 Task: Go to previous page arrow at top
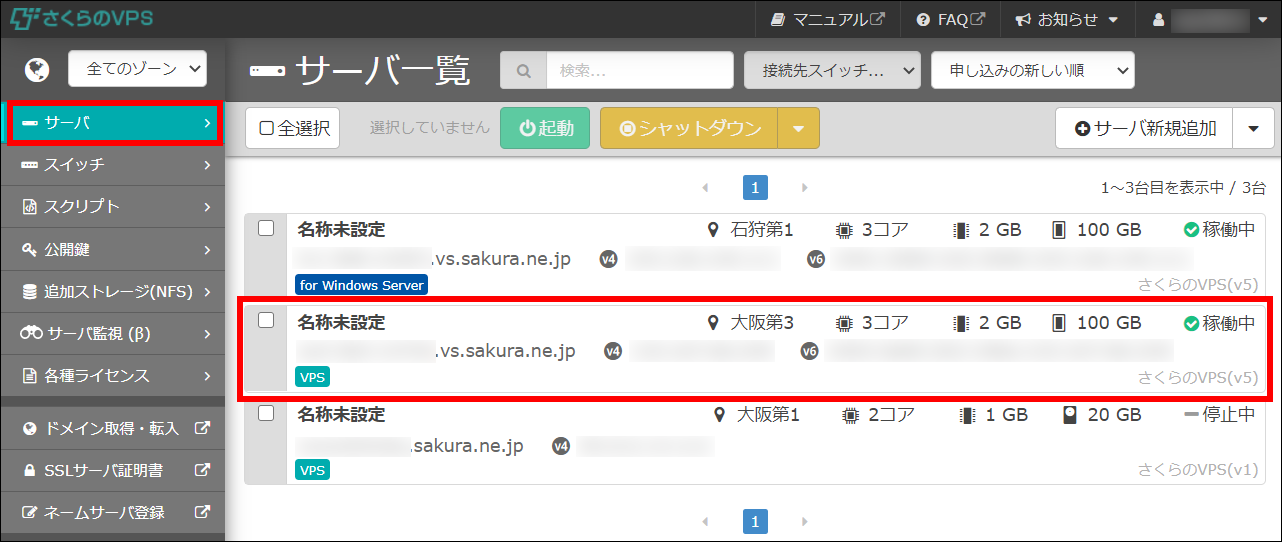(705, 187)
